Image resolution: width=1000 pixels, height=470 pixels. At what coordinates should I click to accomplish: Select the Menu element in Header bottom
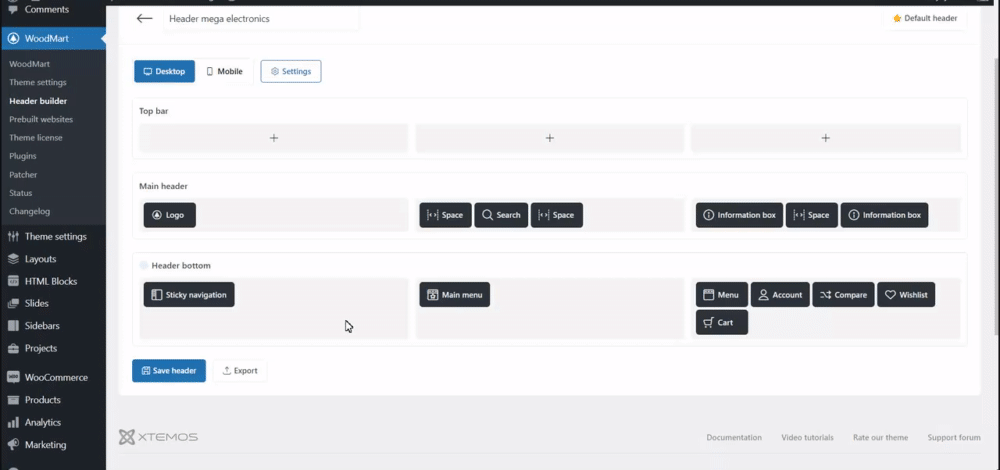pyautogui.click(x=722, y=295)
